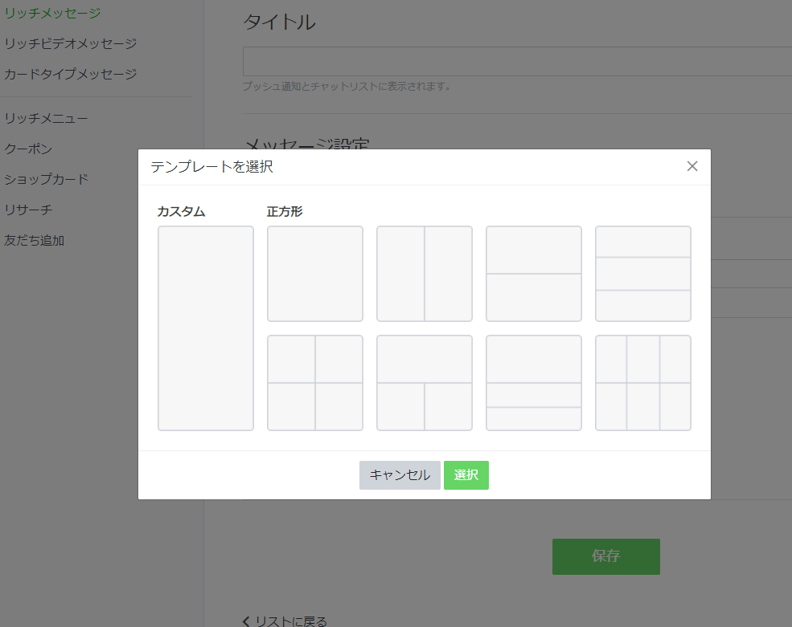This screenshot has height=627, width=792.
Task: Click the タイトル text input field
Action: 517,61
